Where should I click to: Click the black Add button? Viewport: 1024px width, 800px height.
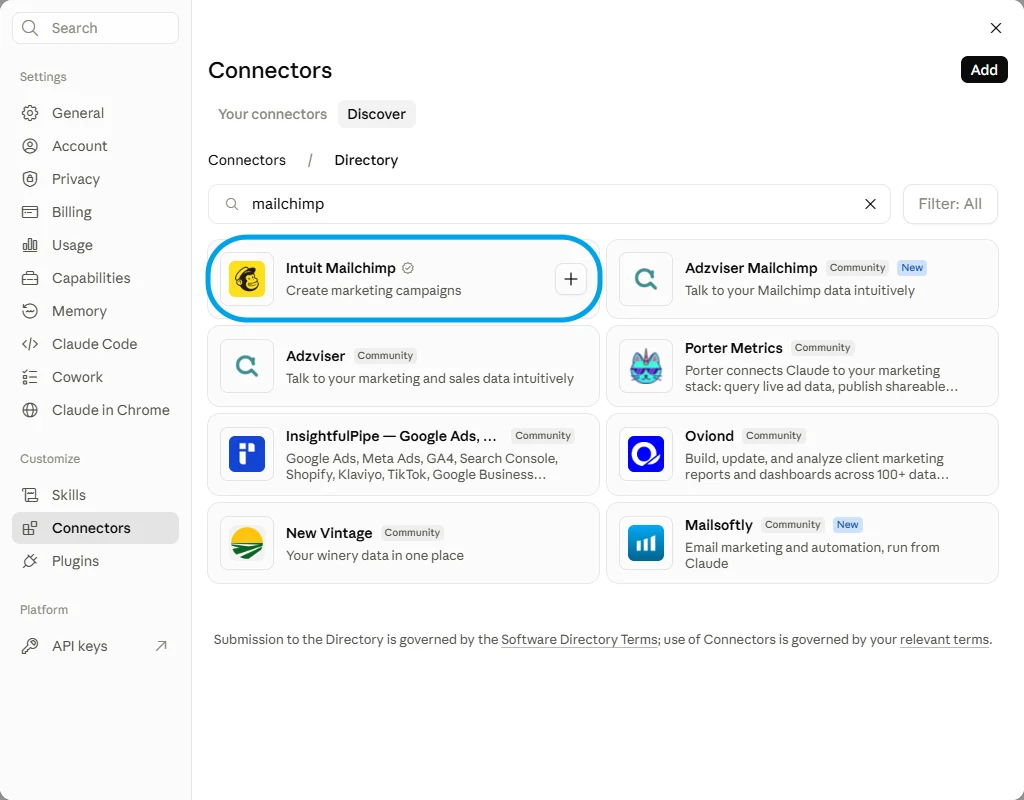pos(984,70)
